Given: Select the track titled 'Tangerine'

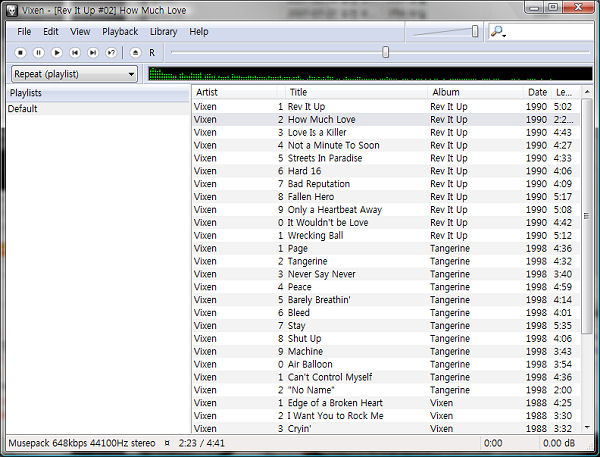Looking at the screenshot, I should tap(386, 261).
